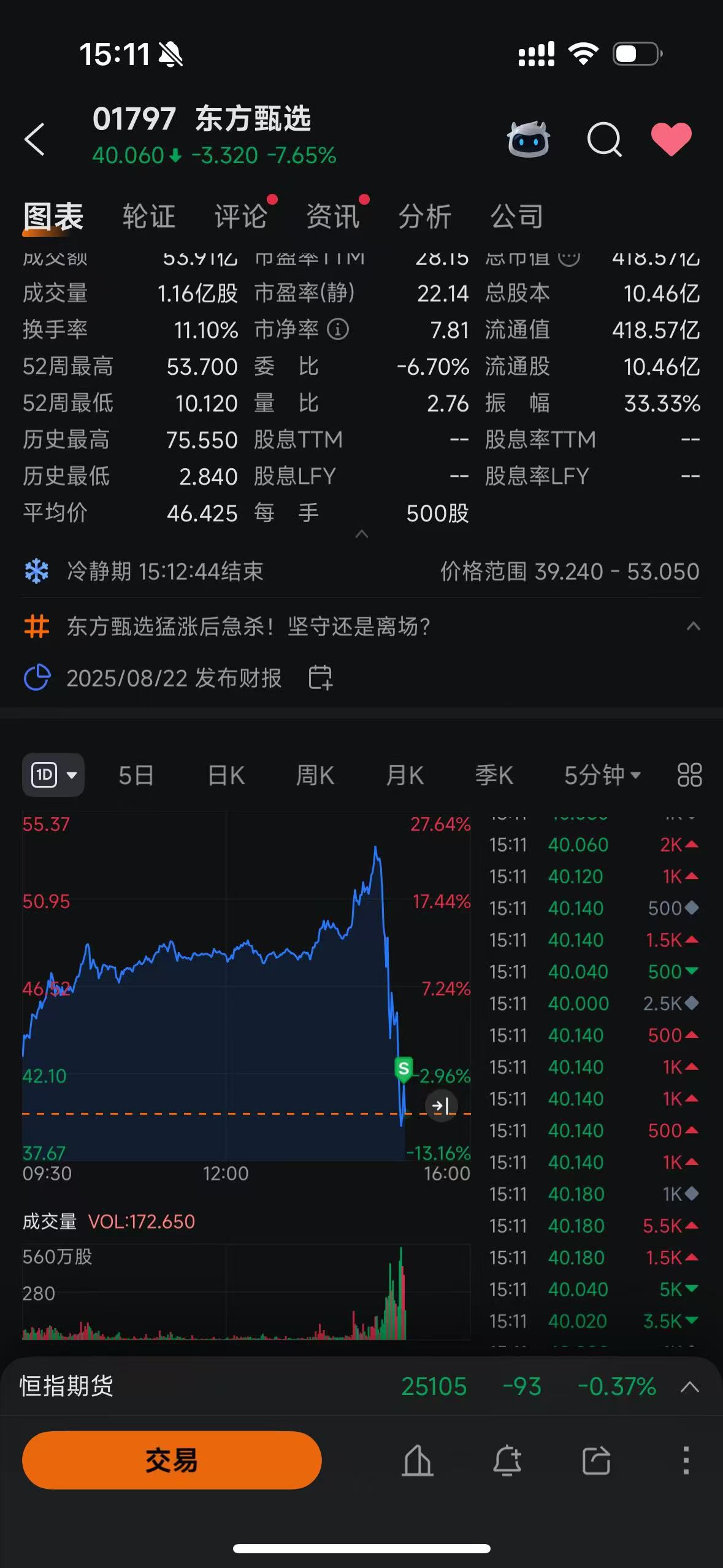Select the 月K chart period

pos(405,775)
